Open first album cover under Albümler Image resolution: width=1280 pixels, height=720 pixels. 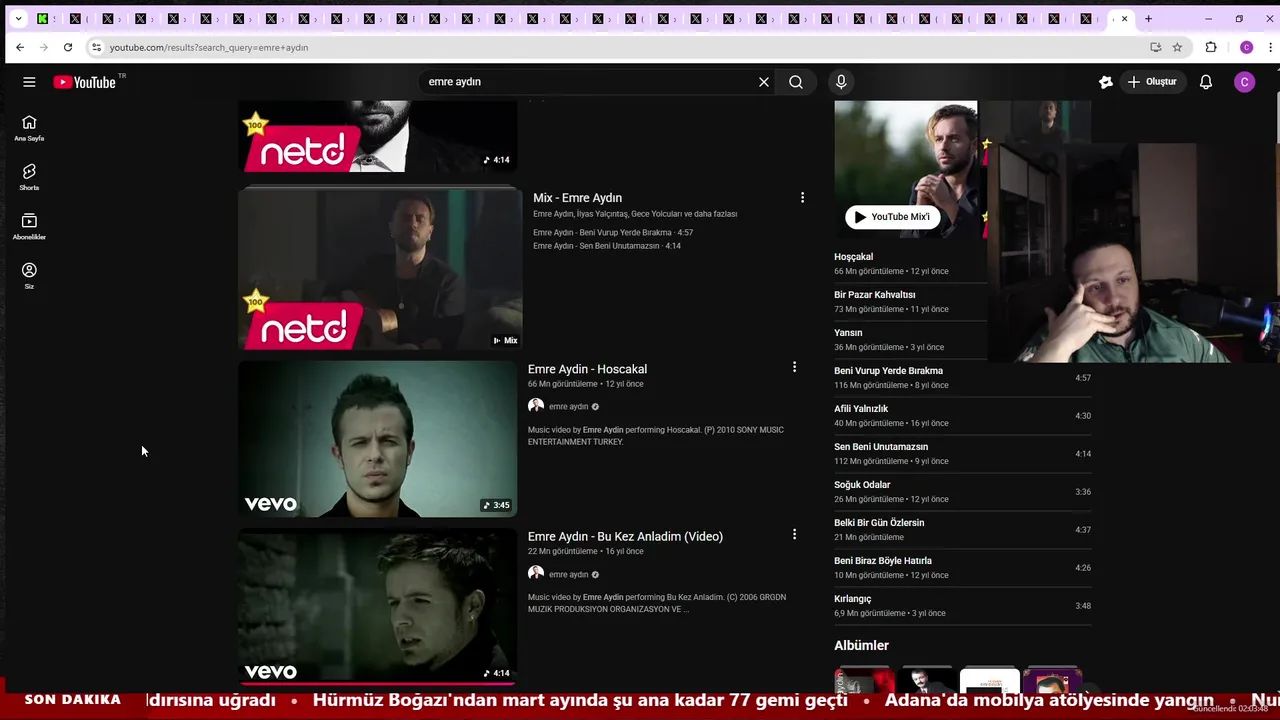864,680
